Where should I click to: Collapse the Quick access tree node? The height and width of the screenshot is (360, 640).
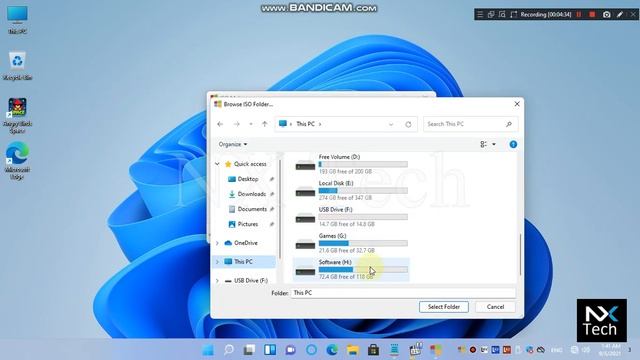217,164
